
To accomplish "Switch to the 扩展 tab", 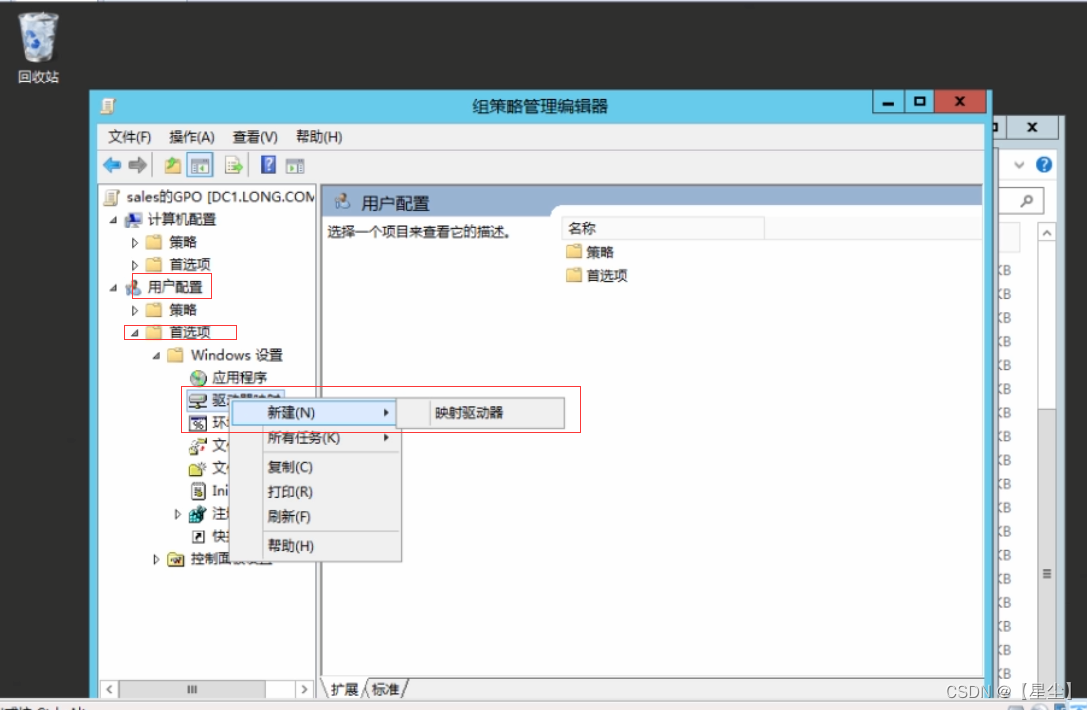I will click(345, 689).
